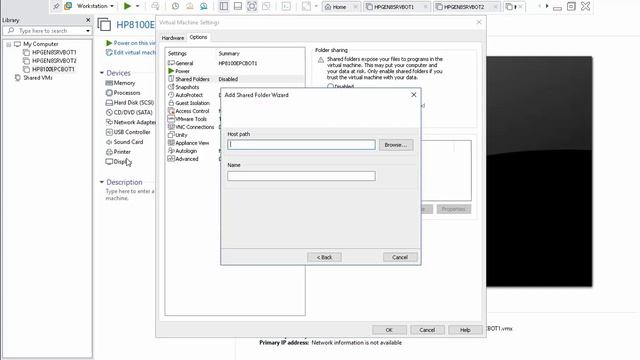Screen dimensions: 640x360
Task: Click OK in Virtual Machine Settings
Action: (x=389, y=330)
